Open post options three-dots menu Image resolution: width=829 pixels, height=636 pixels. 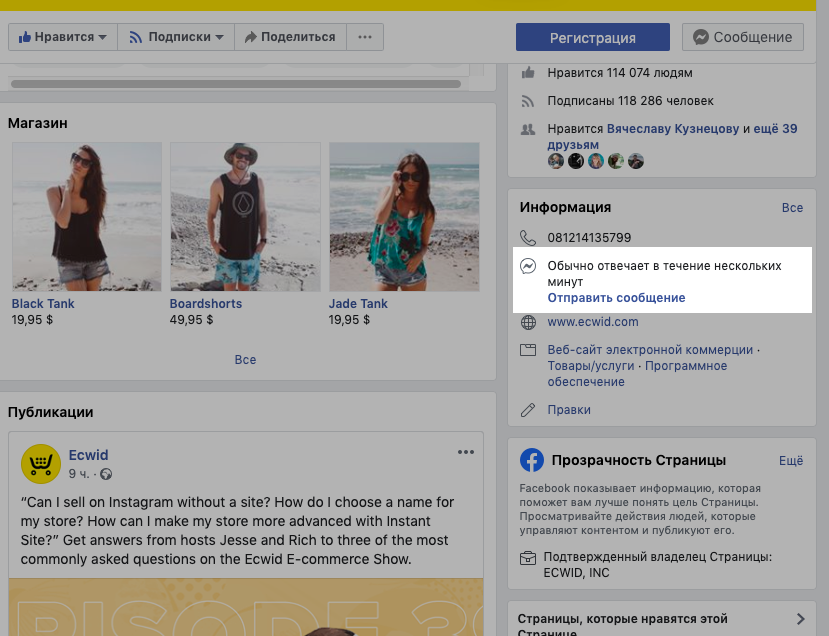click(466, 452)
